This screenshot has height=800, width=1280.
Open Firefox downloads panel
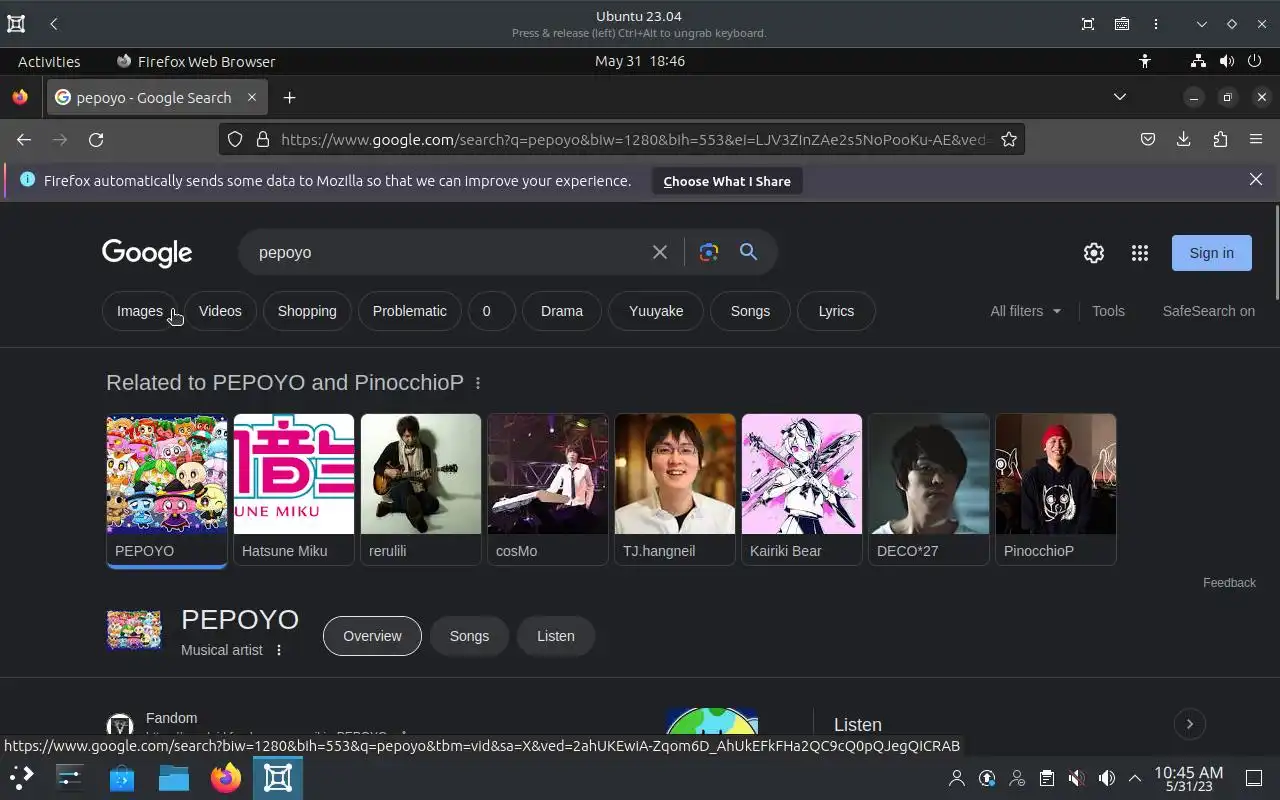1184,140
